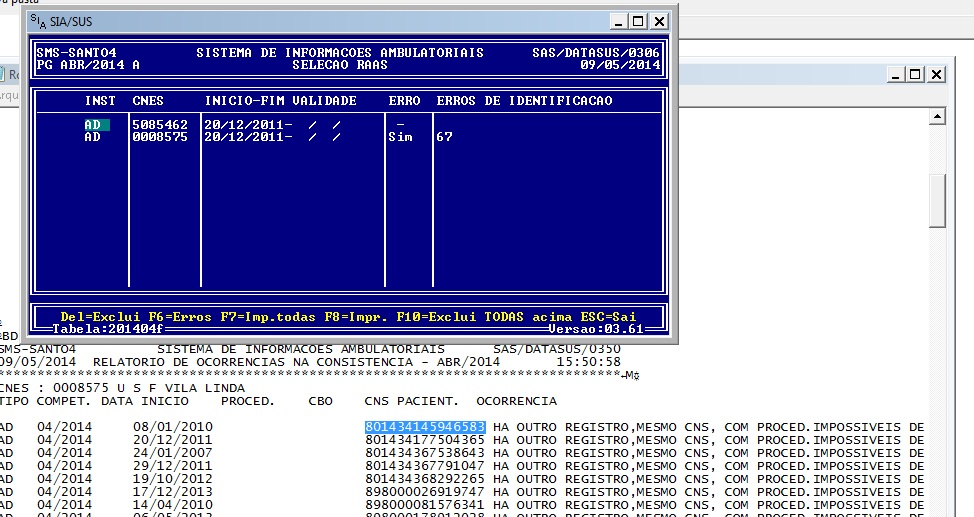974x517 pixels.
Task: Click the SIA/SUS window title icon
Action: tap(37, 20)
